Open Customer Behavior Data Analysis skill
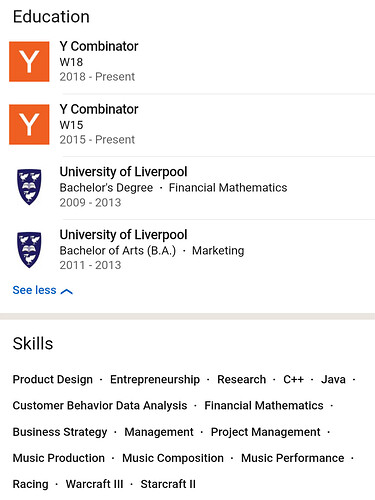Viewport: 375px width, 500px height. tap(100, 405)
